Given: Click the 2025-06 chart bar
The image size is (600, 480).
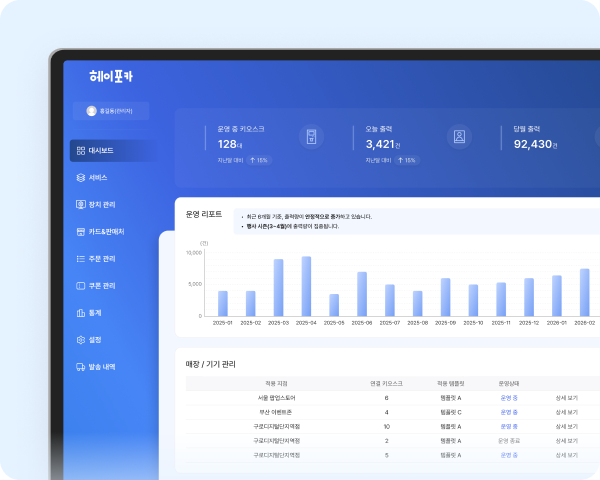Looking at the screenshot, I should [x=362, y=294].
